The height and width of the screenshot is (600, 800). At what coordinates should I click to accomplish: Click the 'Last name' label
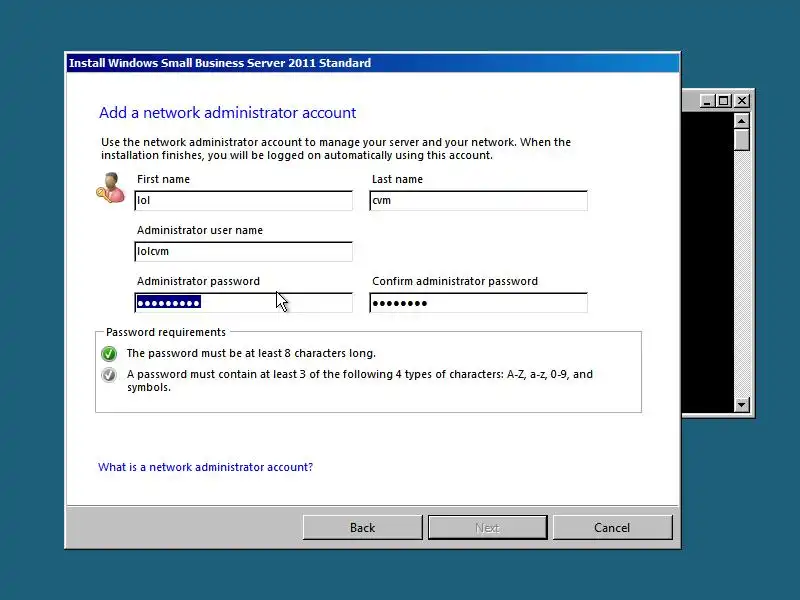coord(397,179)
